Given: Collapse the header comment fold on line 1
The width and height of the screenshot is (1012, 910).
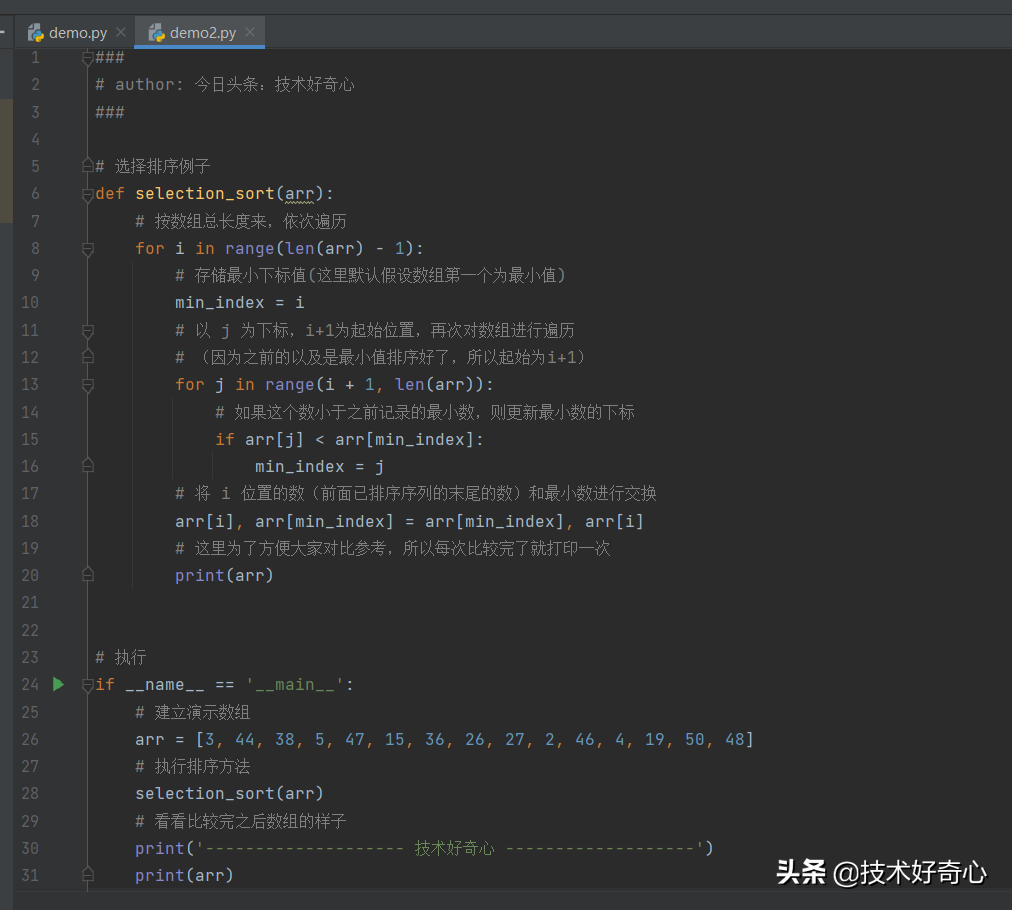Looking at the screenshot, I should (88, 58).
